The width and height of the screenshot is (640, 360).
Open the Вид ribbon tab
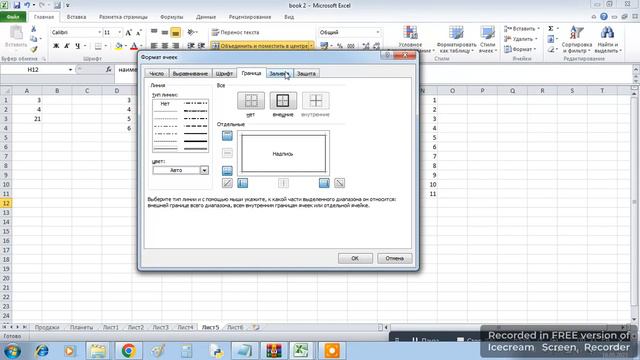[289, 17]
